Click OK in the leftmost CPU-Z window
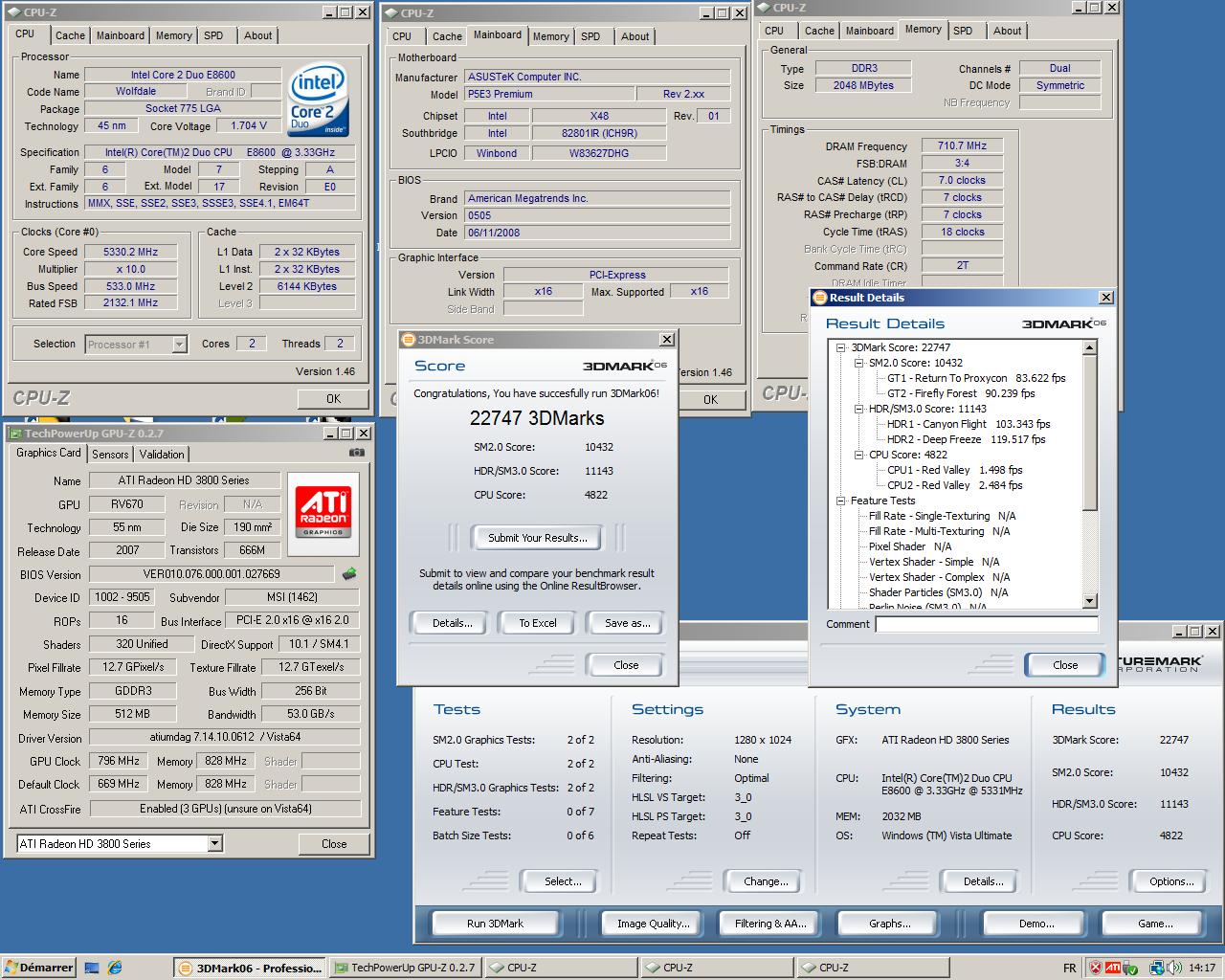 (x=333, y=399)
